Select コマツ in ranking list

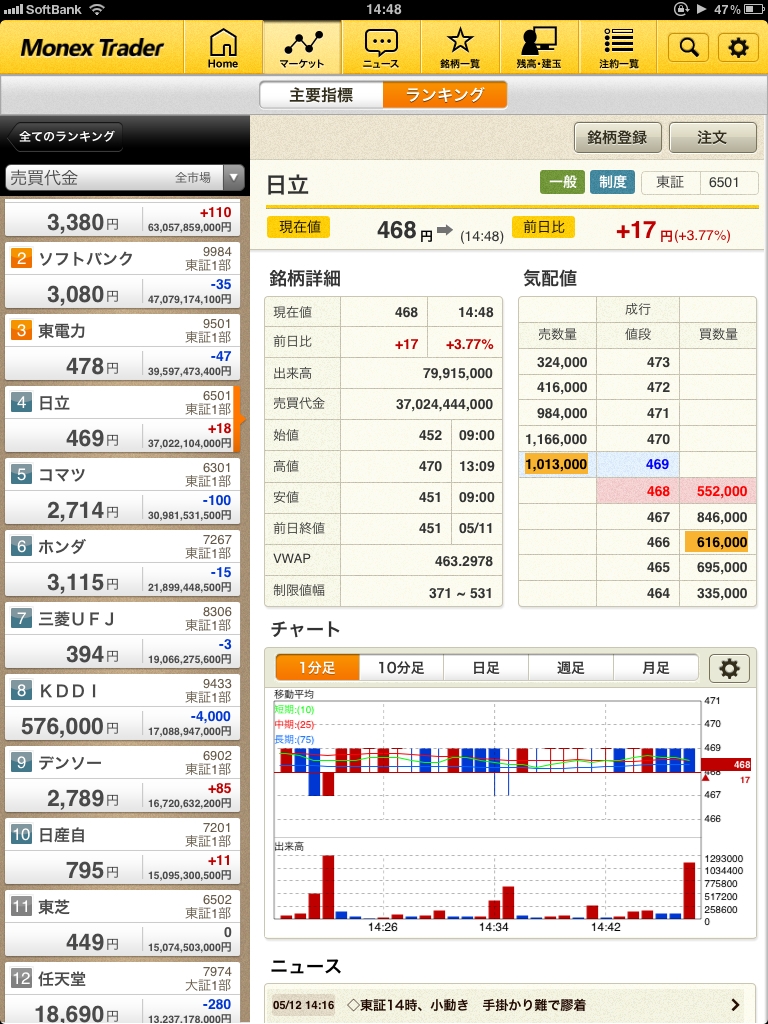[122, 491]
